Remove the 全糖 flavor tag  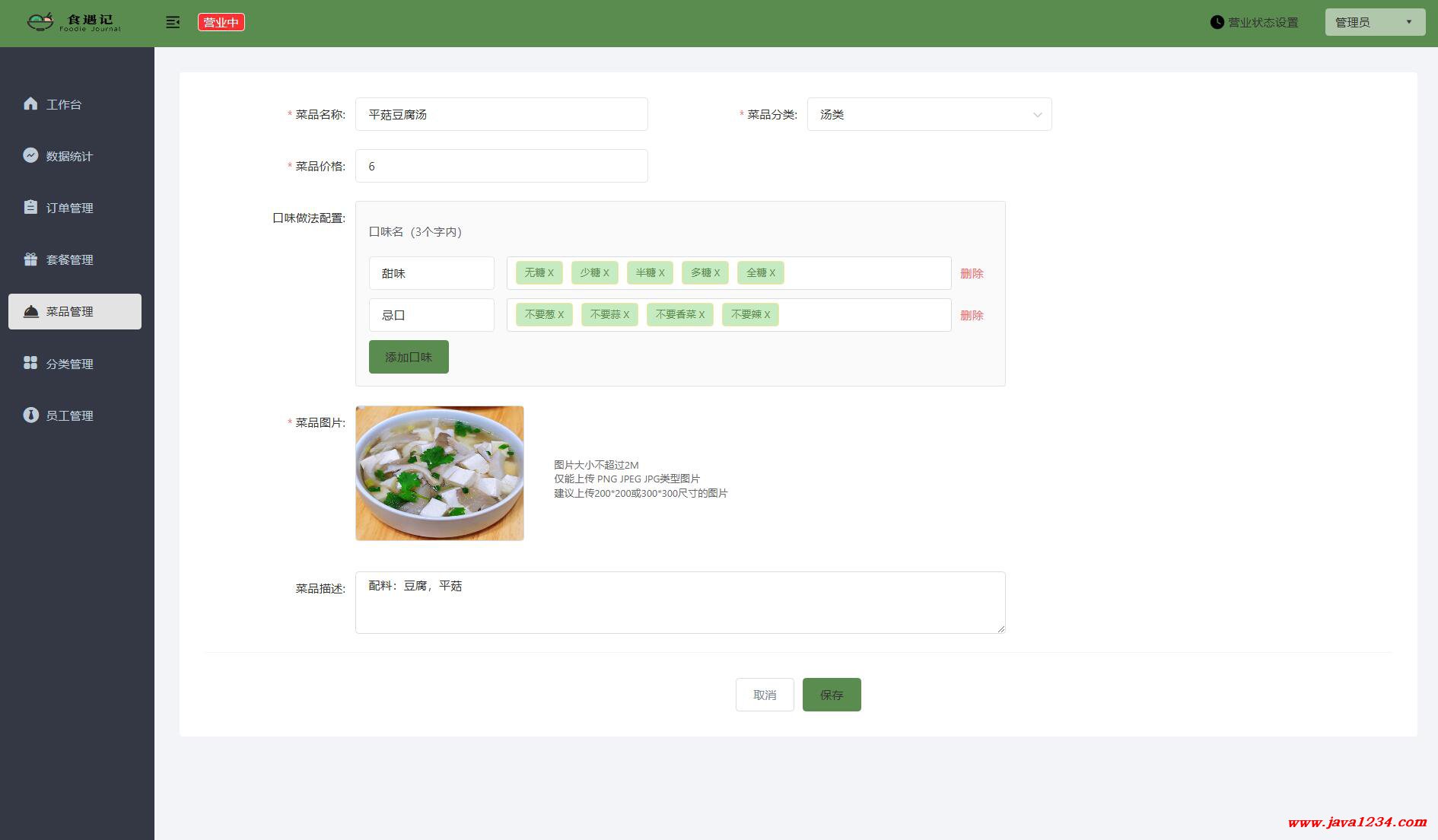772,272
